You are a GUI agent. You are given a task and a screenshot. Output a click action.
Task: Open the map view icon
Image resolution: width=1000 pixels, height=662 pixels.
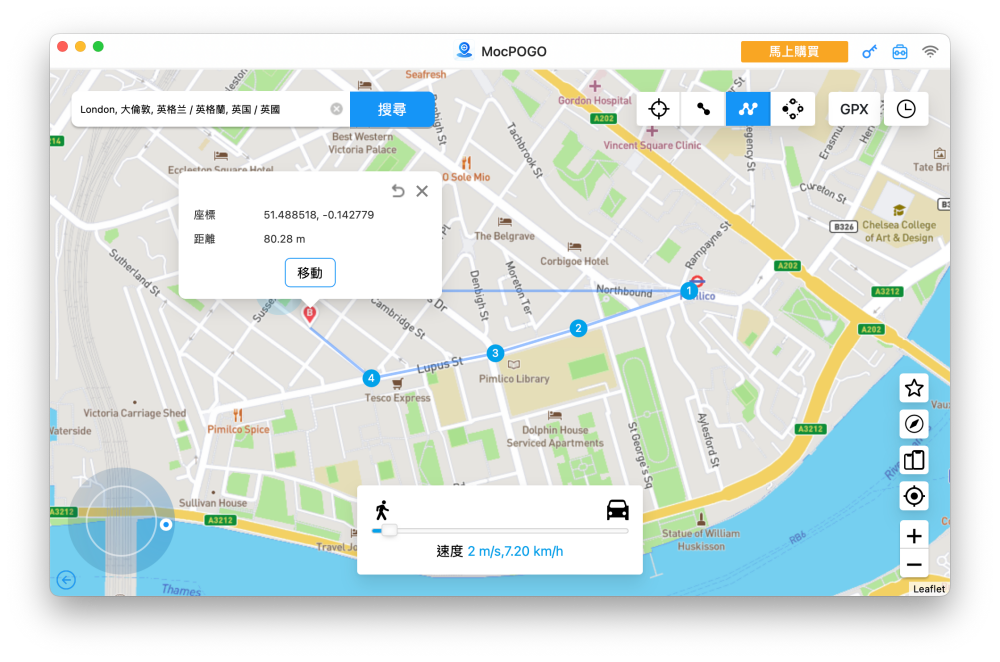tap(914, 460)
